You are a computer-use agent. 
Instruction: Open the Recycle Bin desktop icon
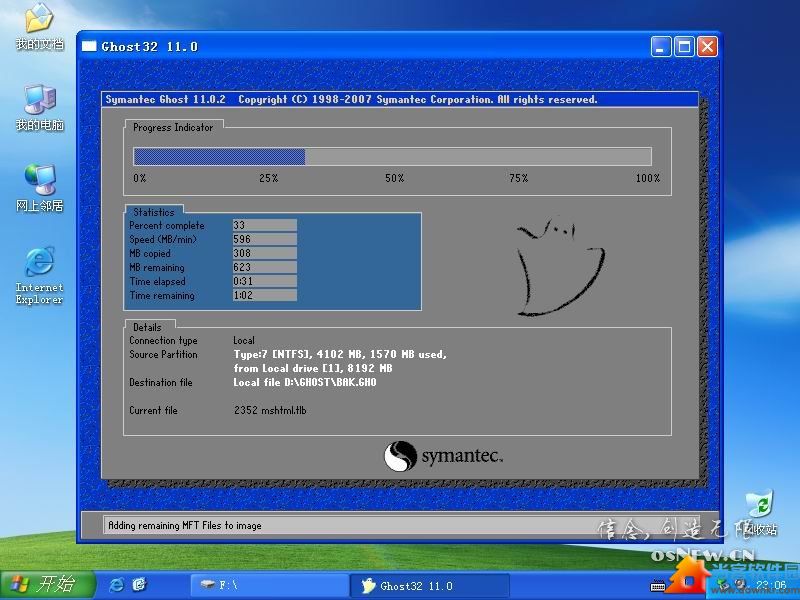pyautogui.click(x=760, y=513)
